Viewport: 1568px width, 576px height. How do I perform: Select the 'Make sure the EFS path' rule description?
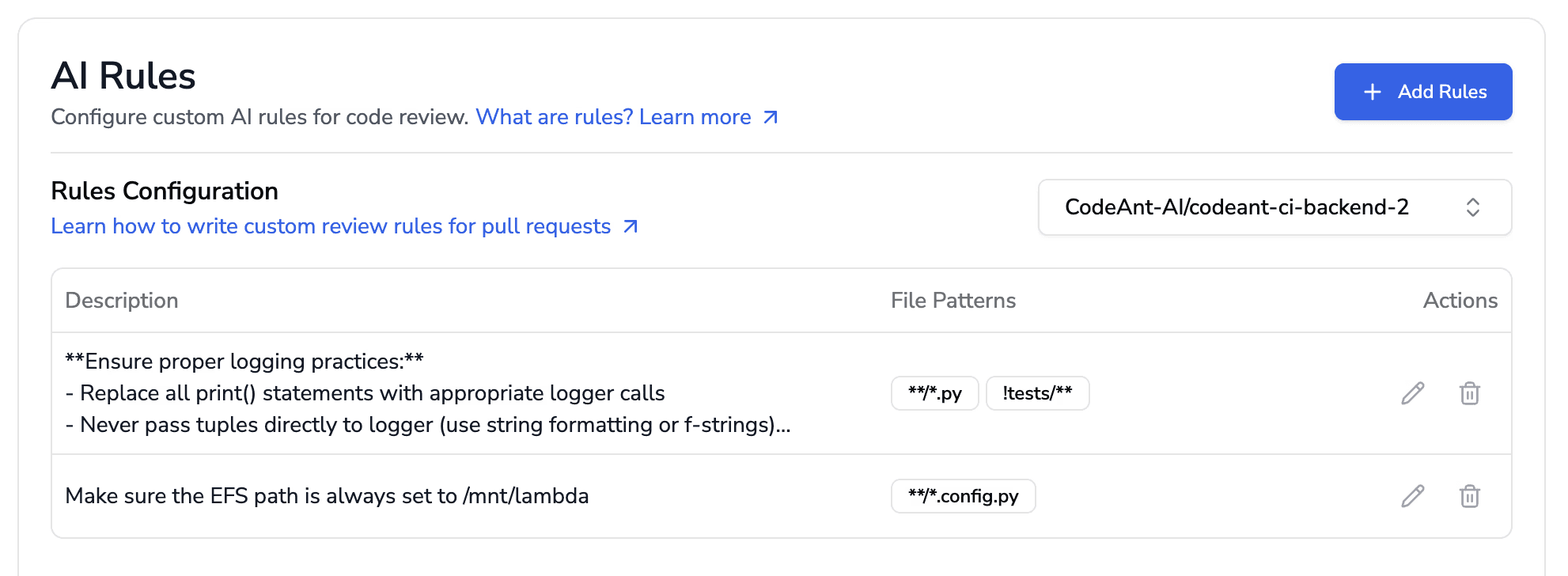[x=327, y=496]
